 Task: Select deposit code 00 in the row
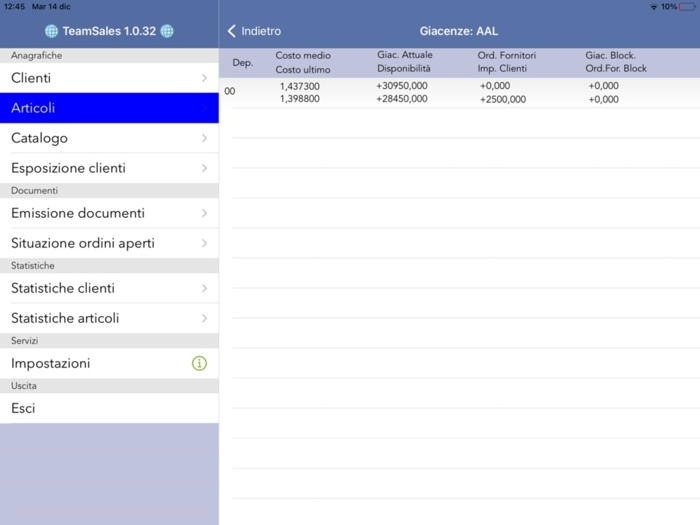(x=229, y=92)
